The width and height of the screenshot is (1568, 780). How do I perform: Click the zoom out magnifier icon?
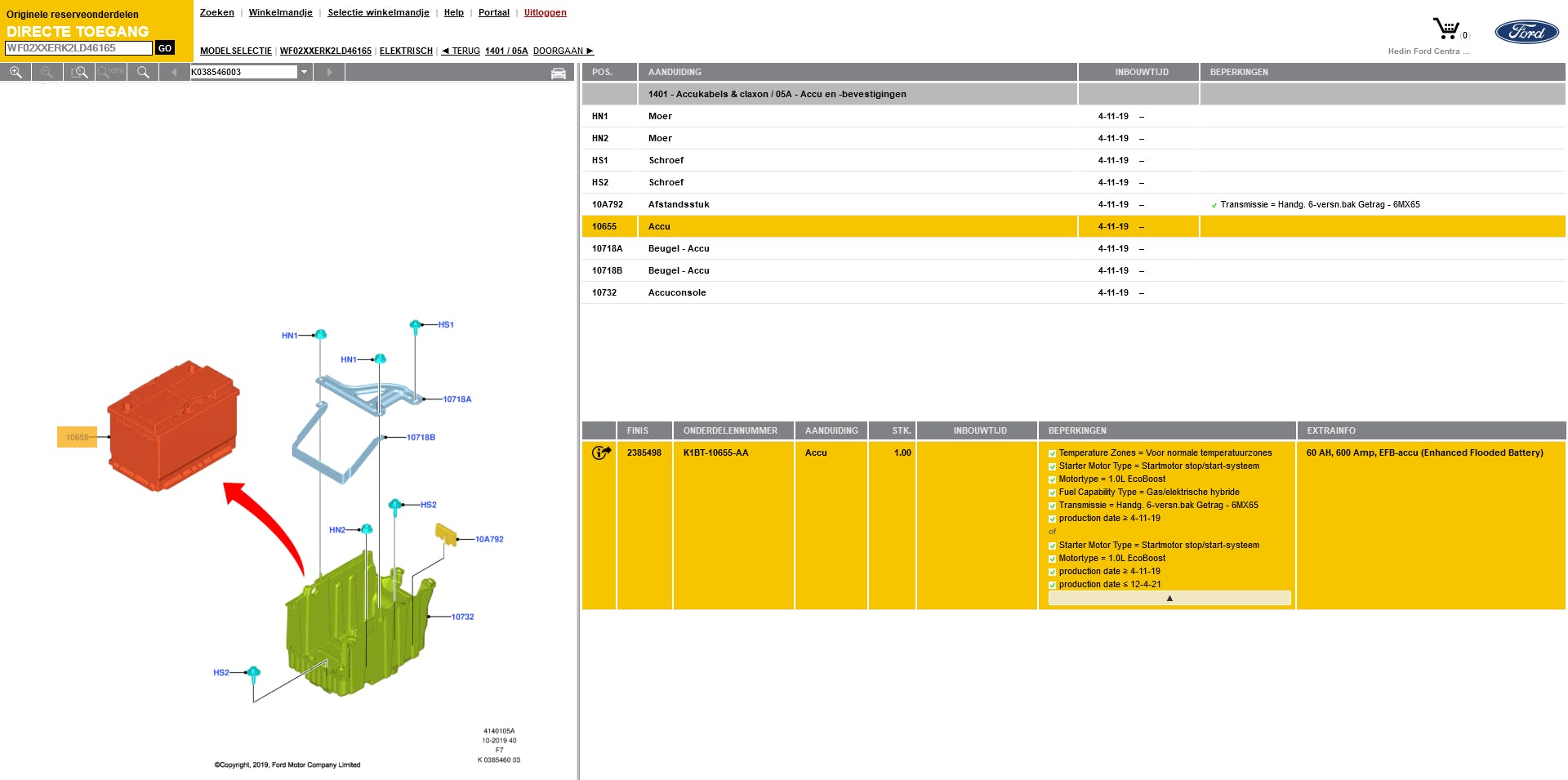click(47, 73)
